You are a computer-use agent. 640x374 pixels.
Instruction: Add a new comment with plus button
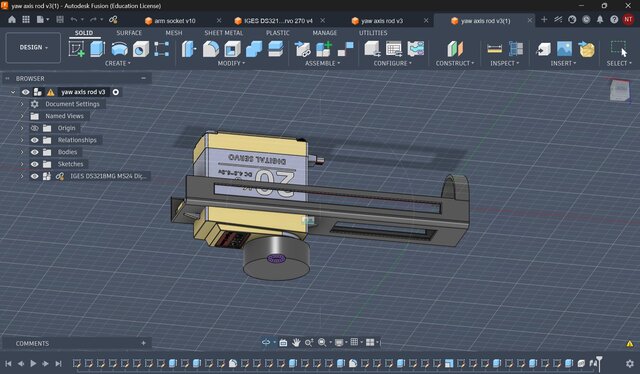click(x=143, y=343)
